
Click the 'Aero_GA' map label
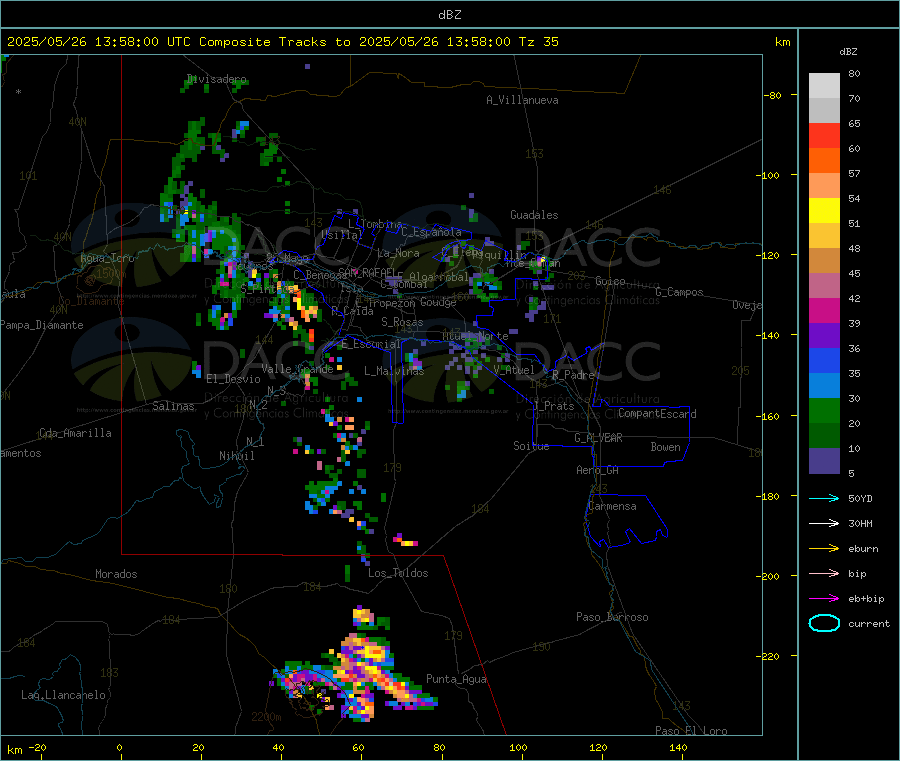pyautogui.click(x=598, y=471)
